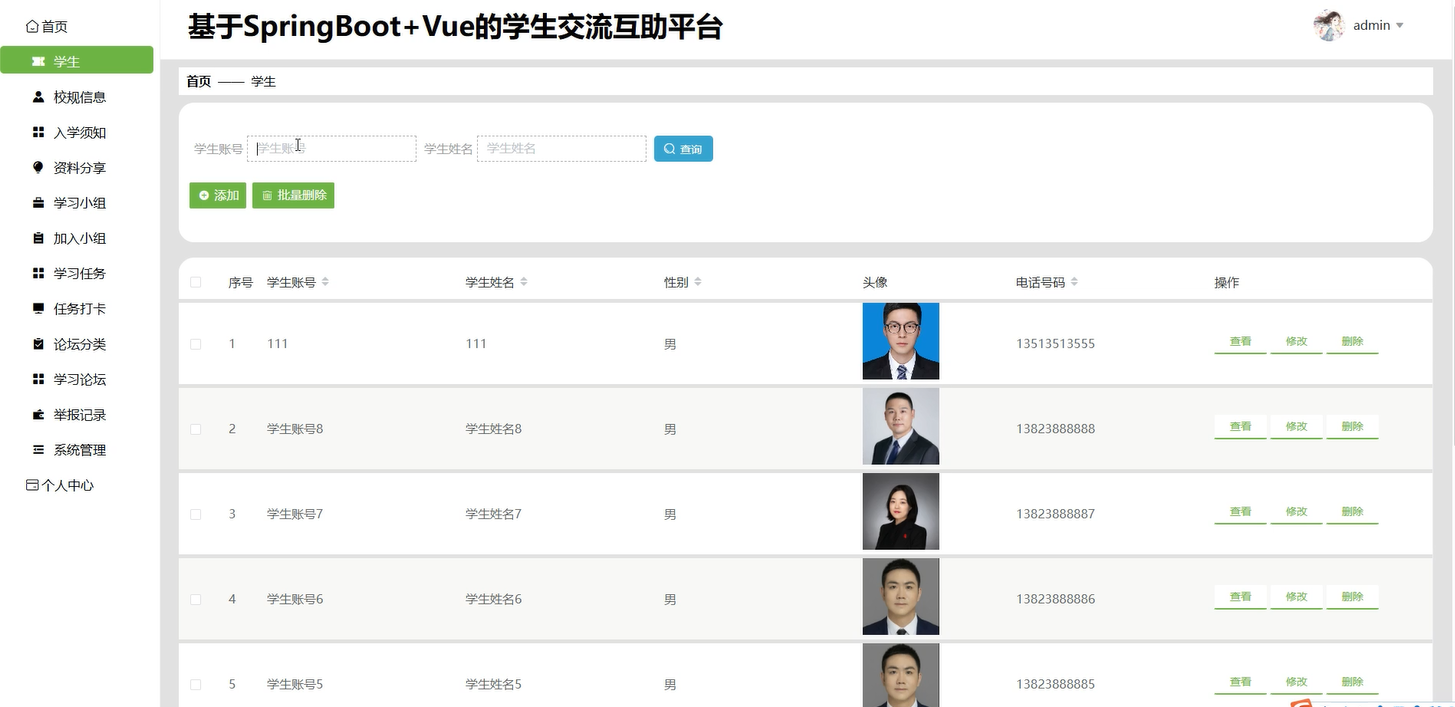
Task: Toggle the select-all checkbox in table header
Action: coord(196,283)
